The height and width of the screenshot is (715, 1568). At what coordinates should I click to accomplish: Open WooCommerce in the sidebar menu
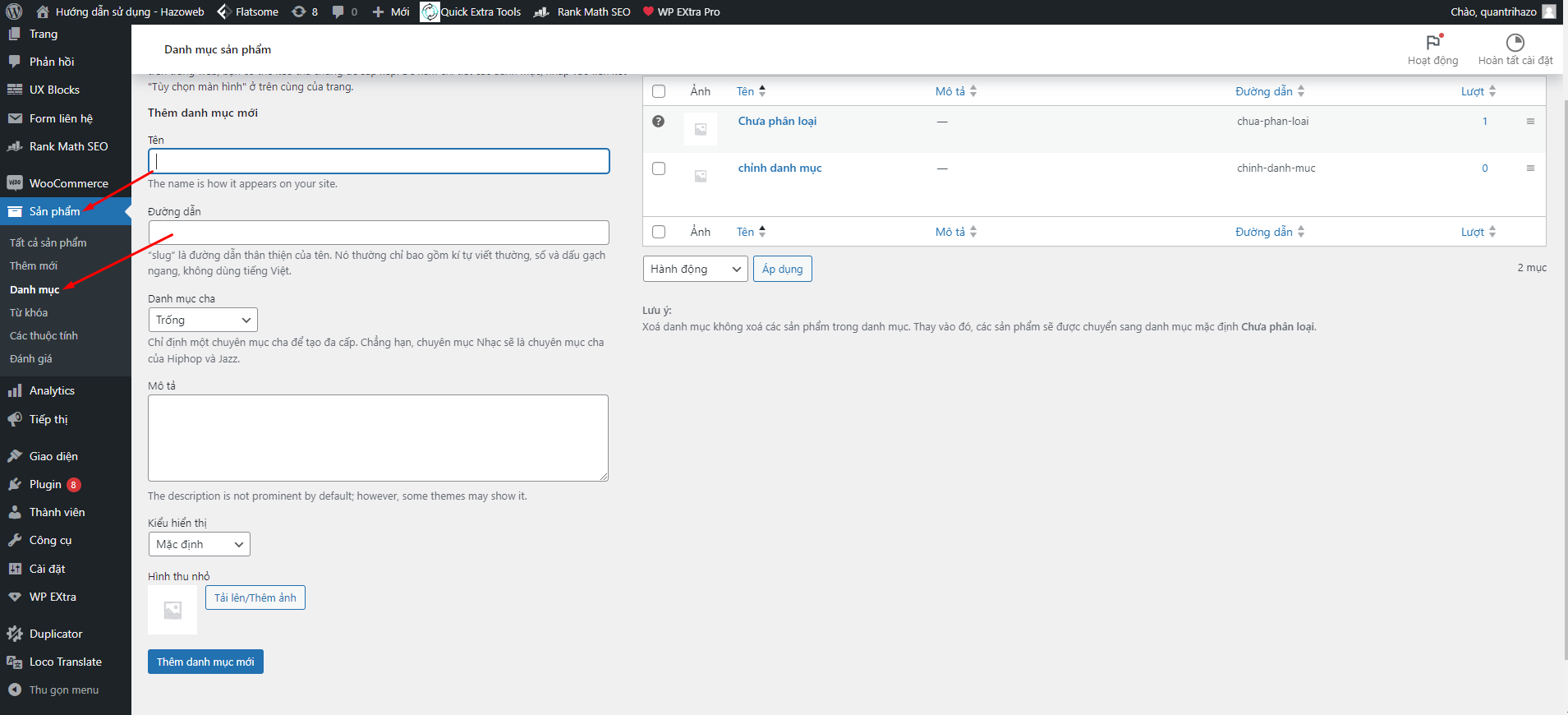point(68,183)
